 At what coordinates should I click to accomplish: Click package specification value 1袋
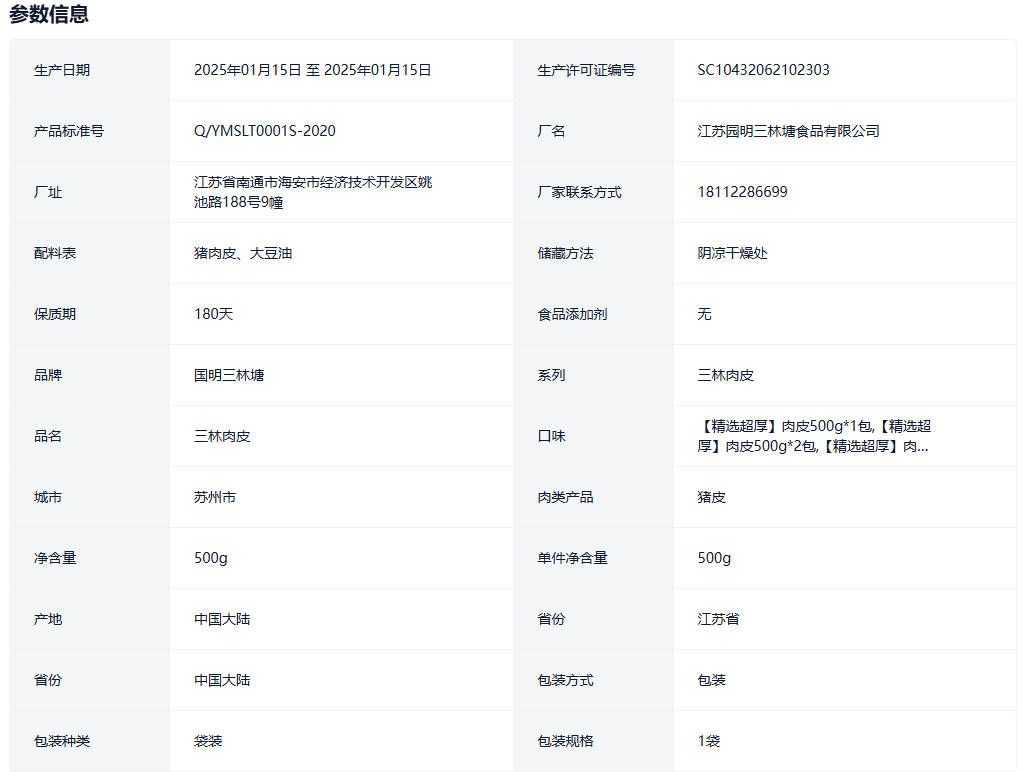708,741
